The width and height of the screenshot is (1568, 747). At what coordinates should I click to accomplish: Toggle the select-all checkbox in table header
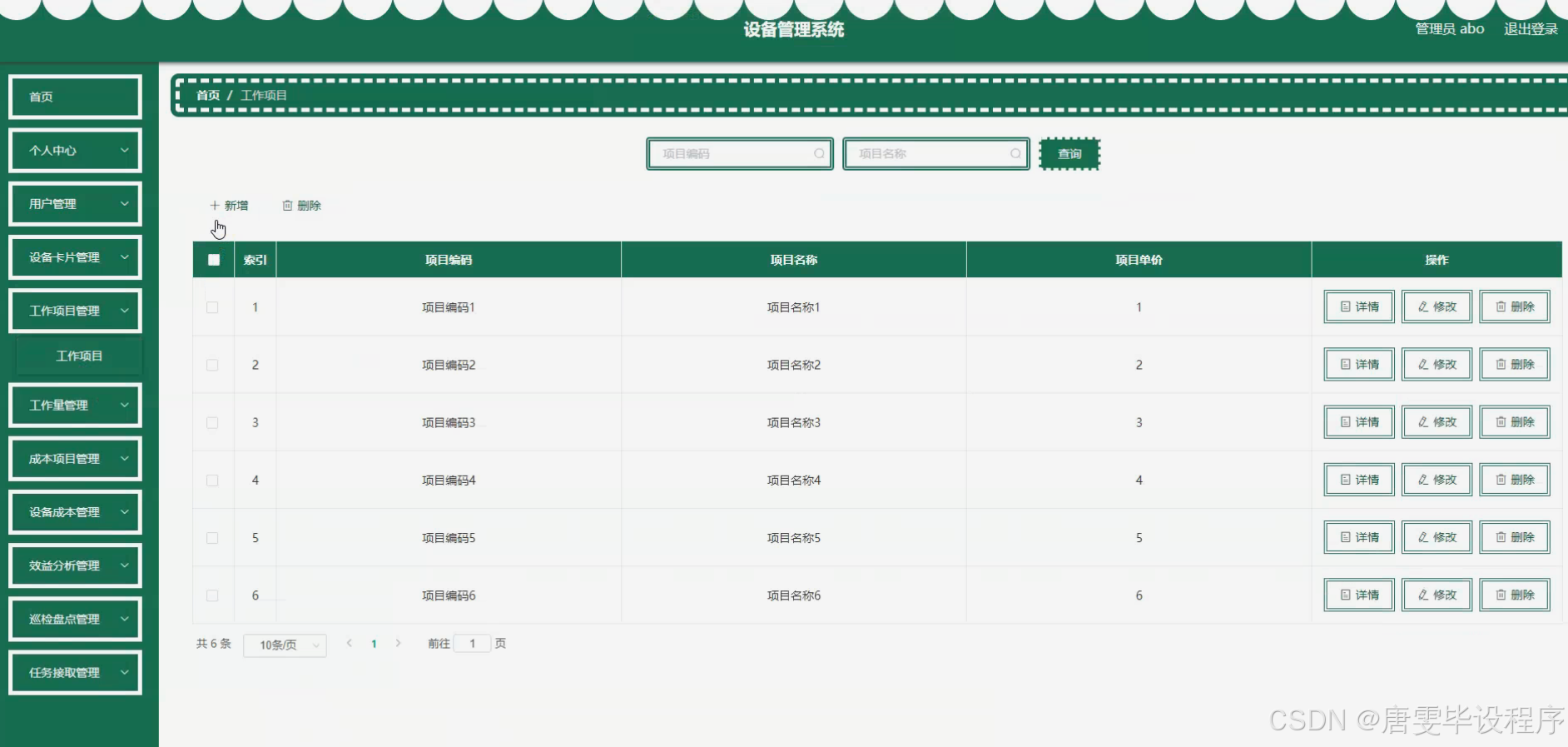point(214,260)
